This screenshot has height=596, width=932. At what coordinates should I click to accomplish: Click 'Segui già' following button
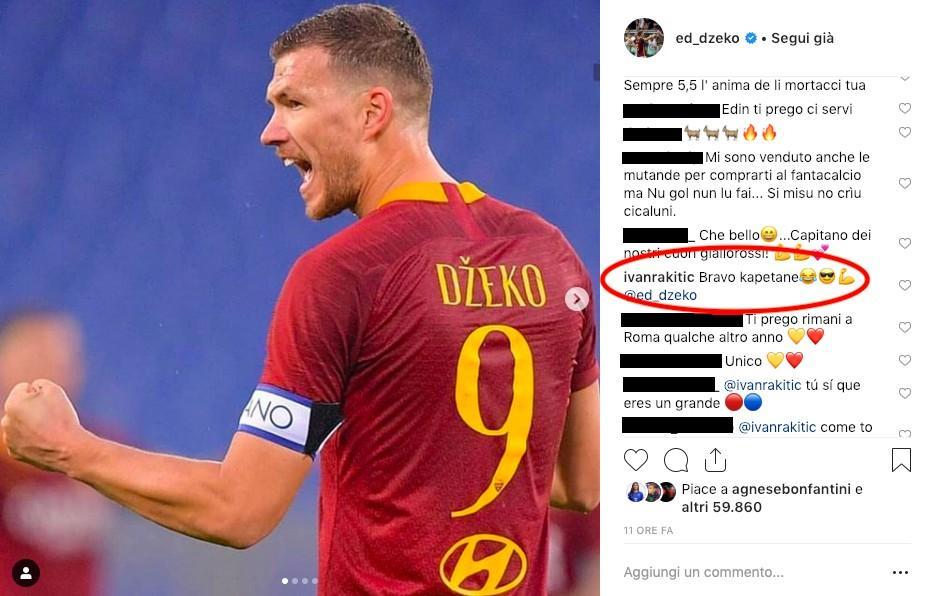tap(802, 38)
